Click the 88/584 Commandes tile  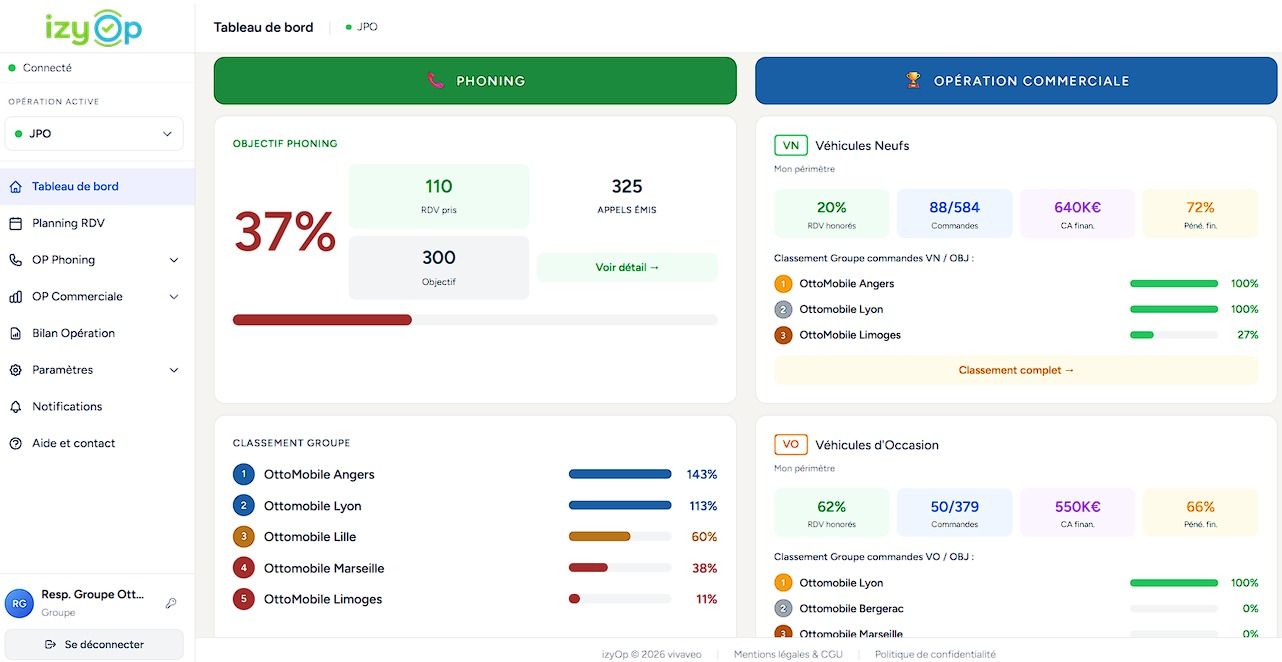click(954, 214)
